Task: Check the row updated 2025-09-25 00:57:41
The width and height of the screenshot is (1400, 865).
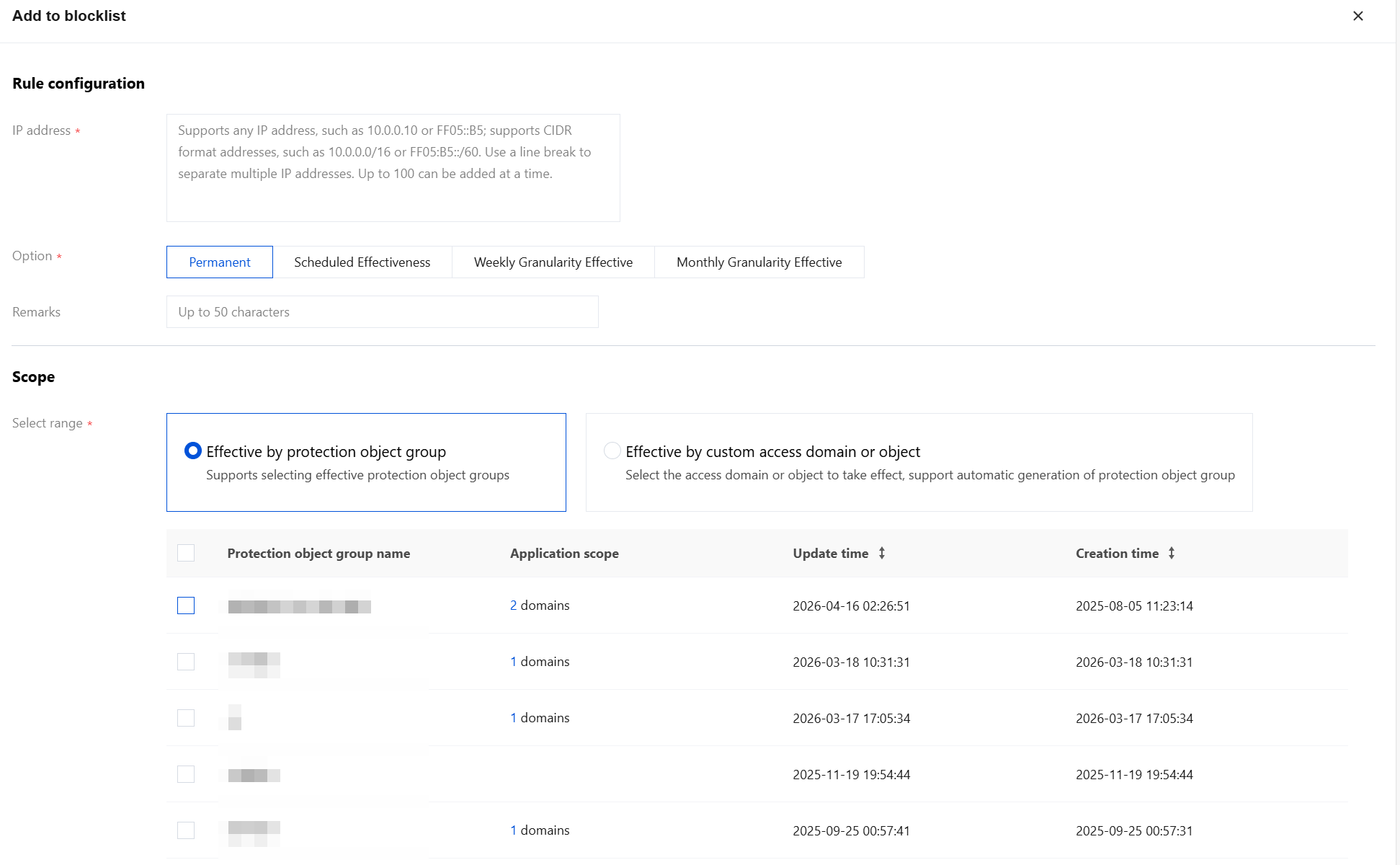Action: coord(186,830)
